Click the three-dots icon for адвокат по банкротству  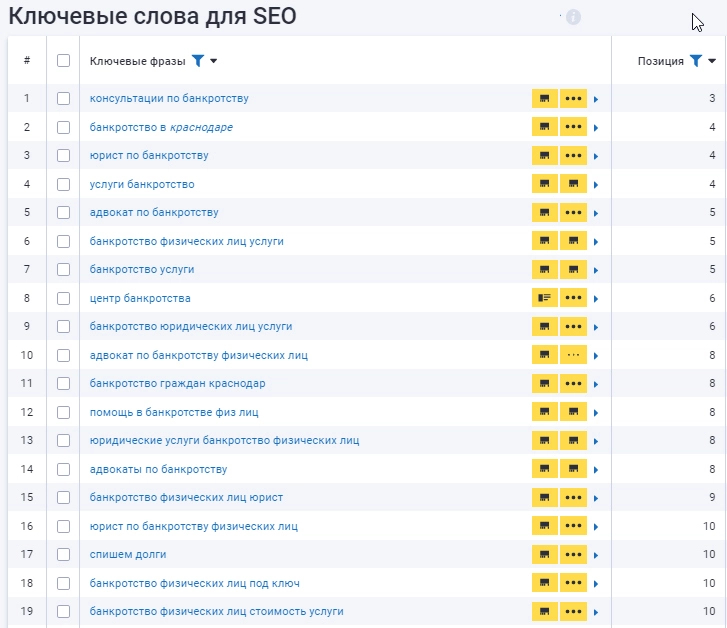573,213
